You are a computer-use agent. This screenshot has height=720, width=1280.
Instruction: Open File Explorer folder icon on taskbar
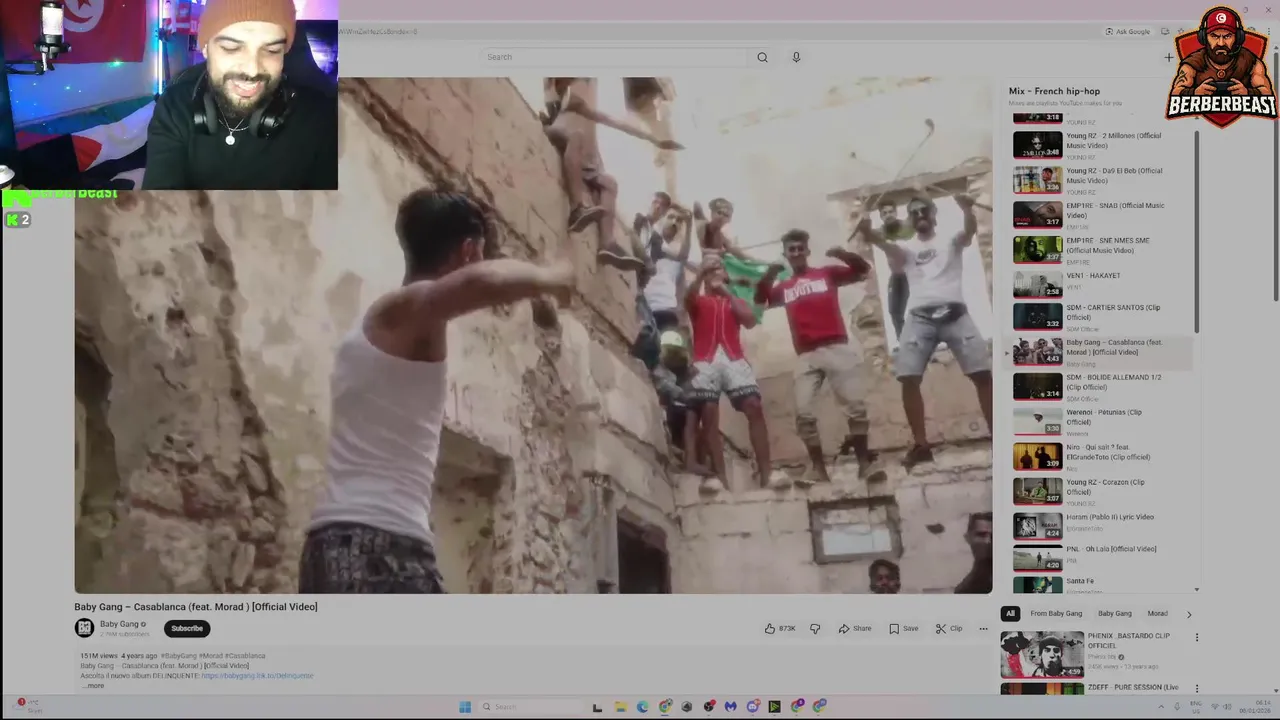[620, 706]
